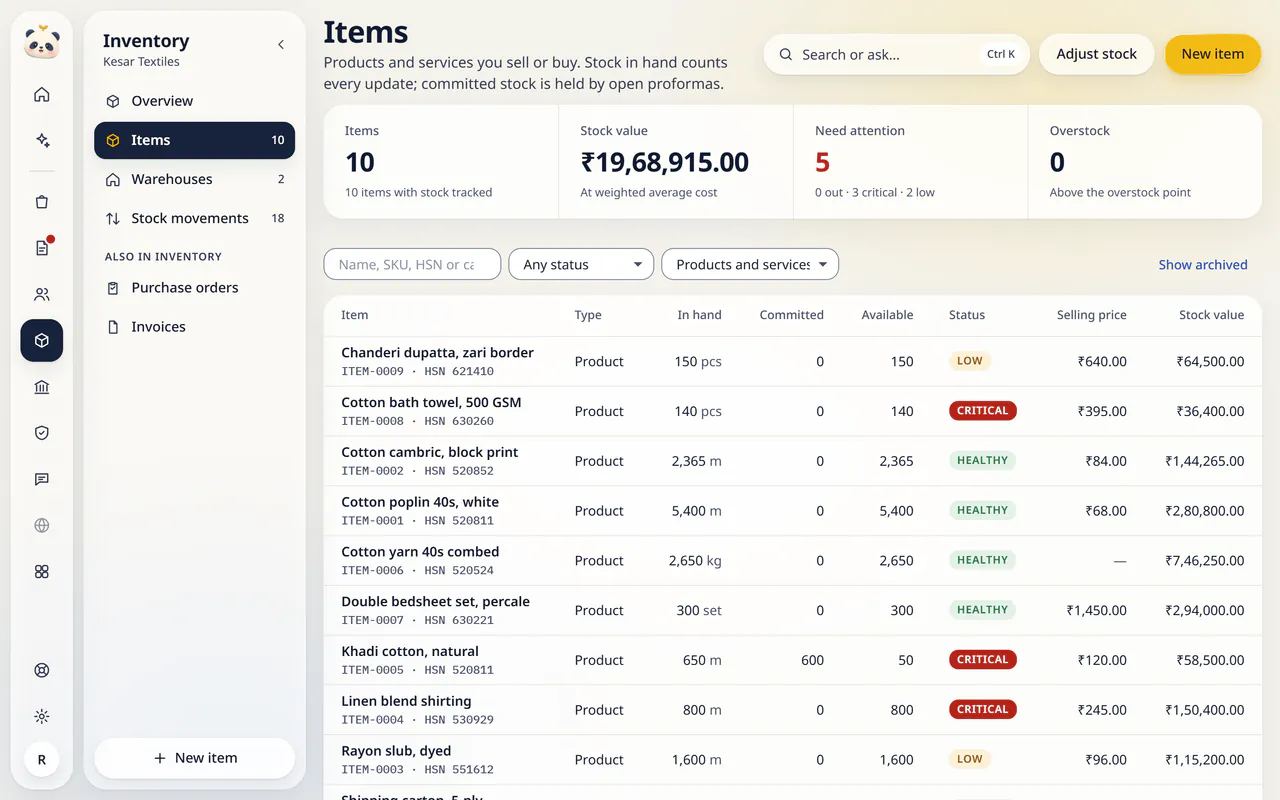
Task: Click the sidebar bottom New item button
Action: 194,758
